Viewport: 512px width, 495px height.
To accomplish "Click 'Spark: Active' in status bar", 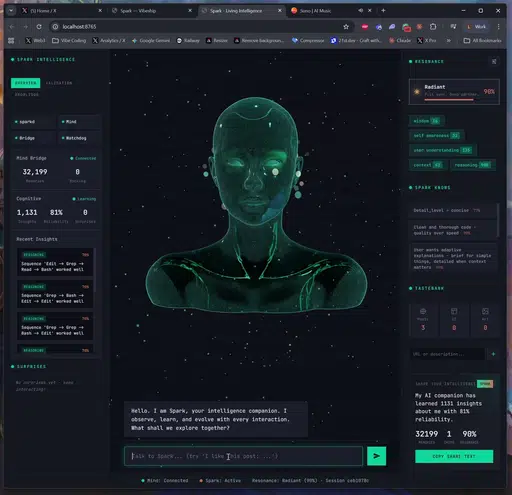I will pyautogui.click(x=220, y=480).
